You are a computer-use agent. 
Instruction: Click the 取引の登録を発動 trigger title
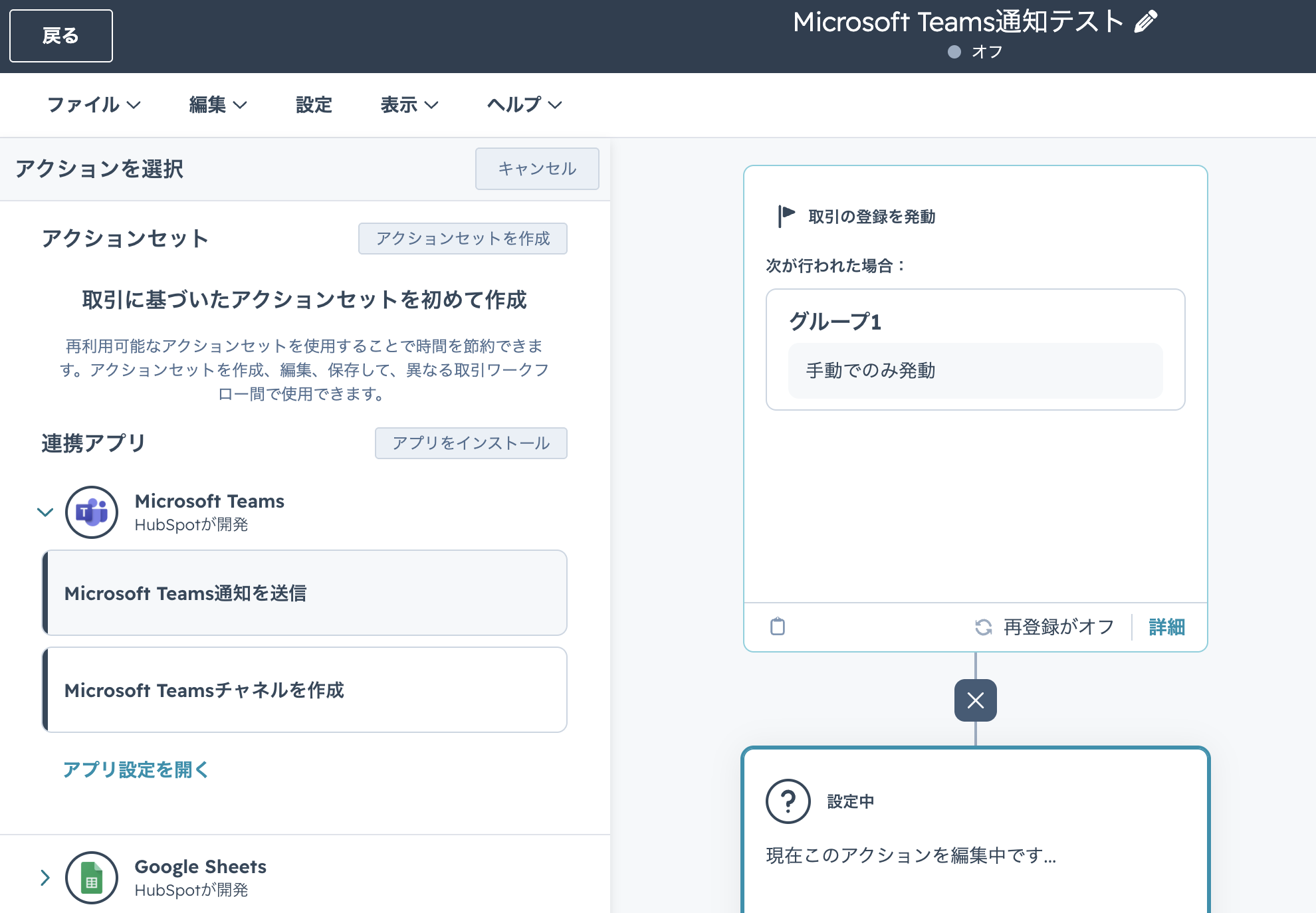872,217
